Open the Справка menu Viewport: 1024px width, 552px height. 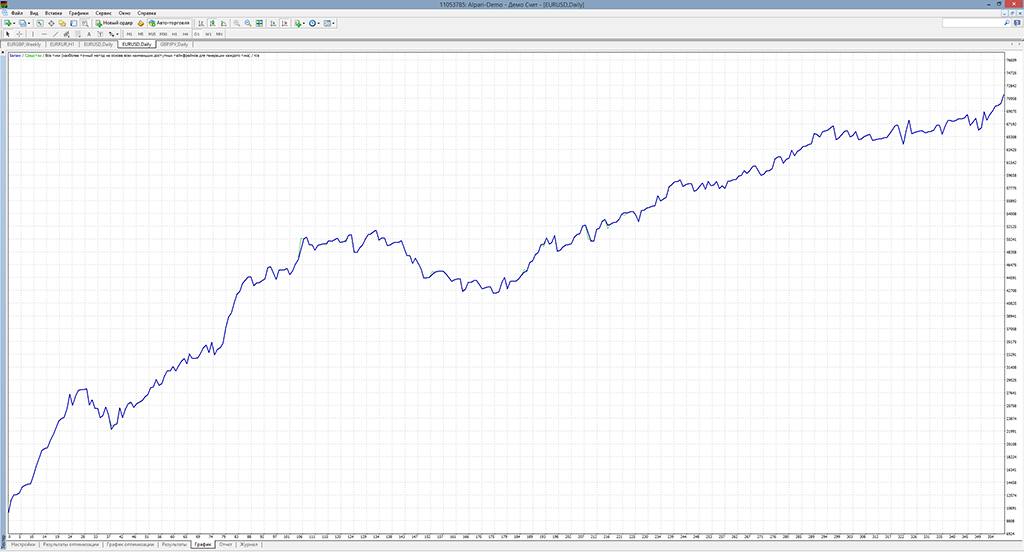pyautogui.click(x=146, y=13)
